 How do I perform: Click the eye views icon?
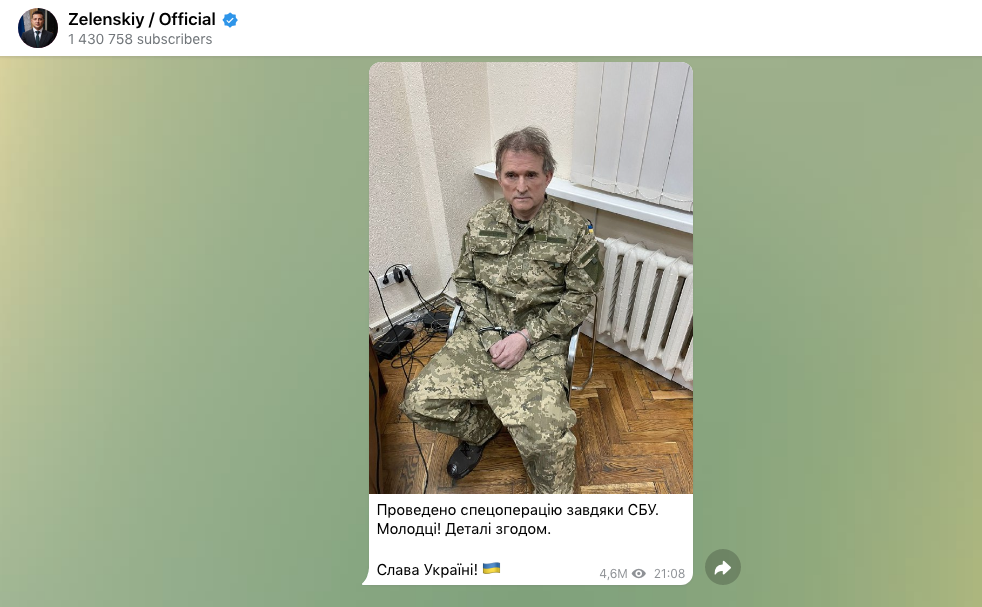click(x=639, y=574)
